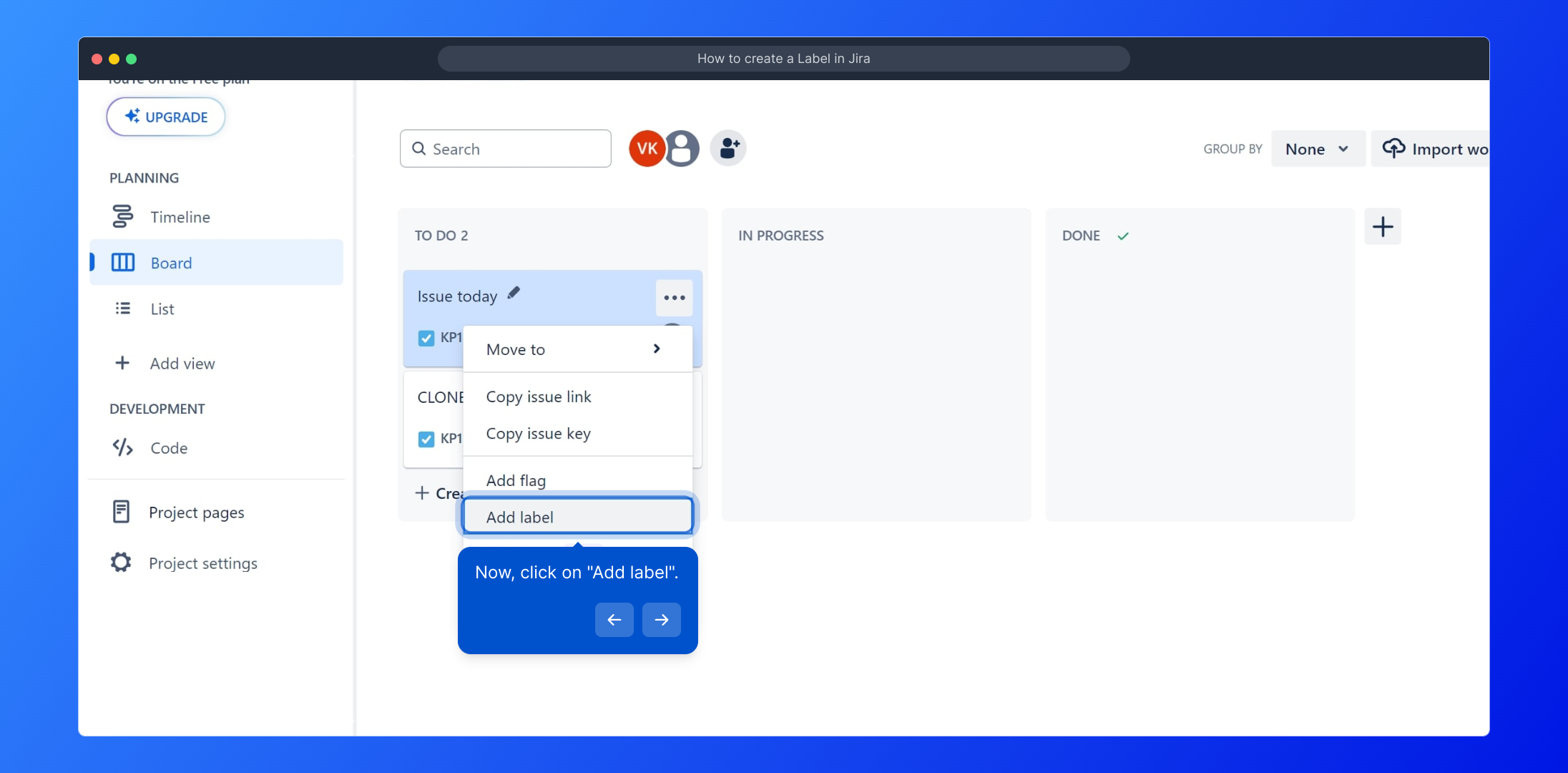Open Project settings gear icon

[121, 563]
